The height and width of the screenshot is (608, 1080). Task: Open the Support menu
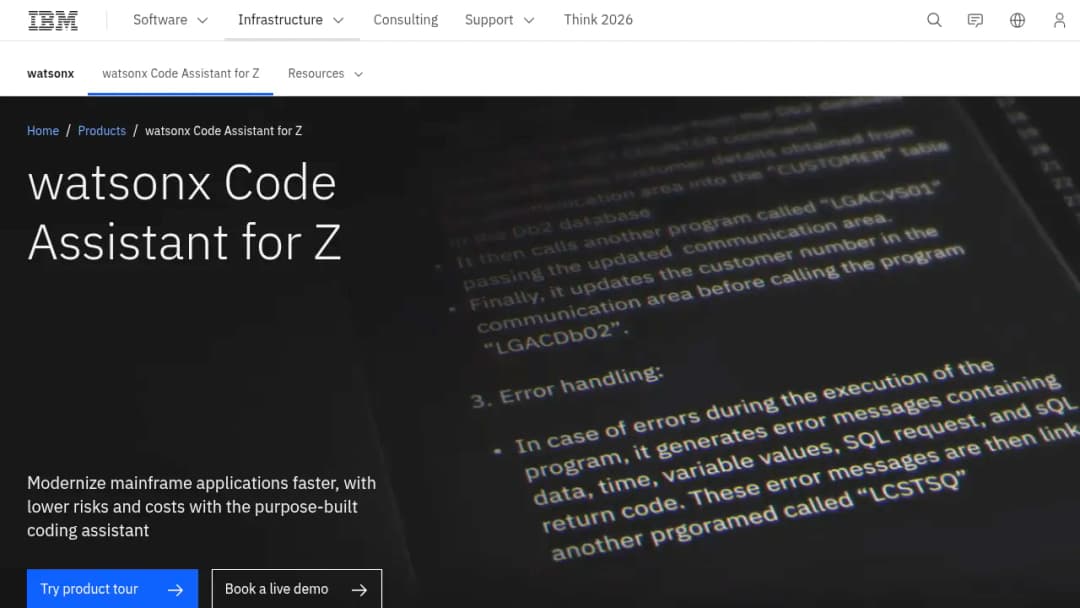click(500, 20)
